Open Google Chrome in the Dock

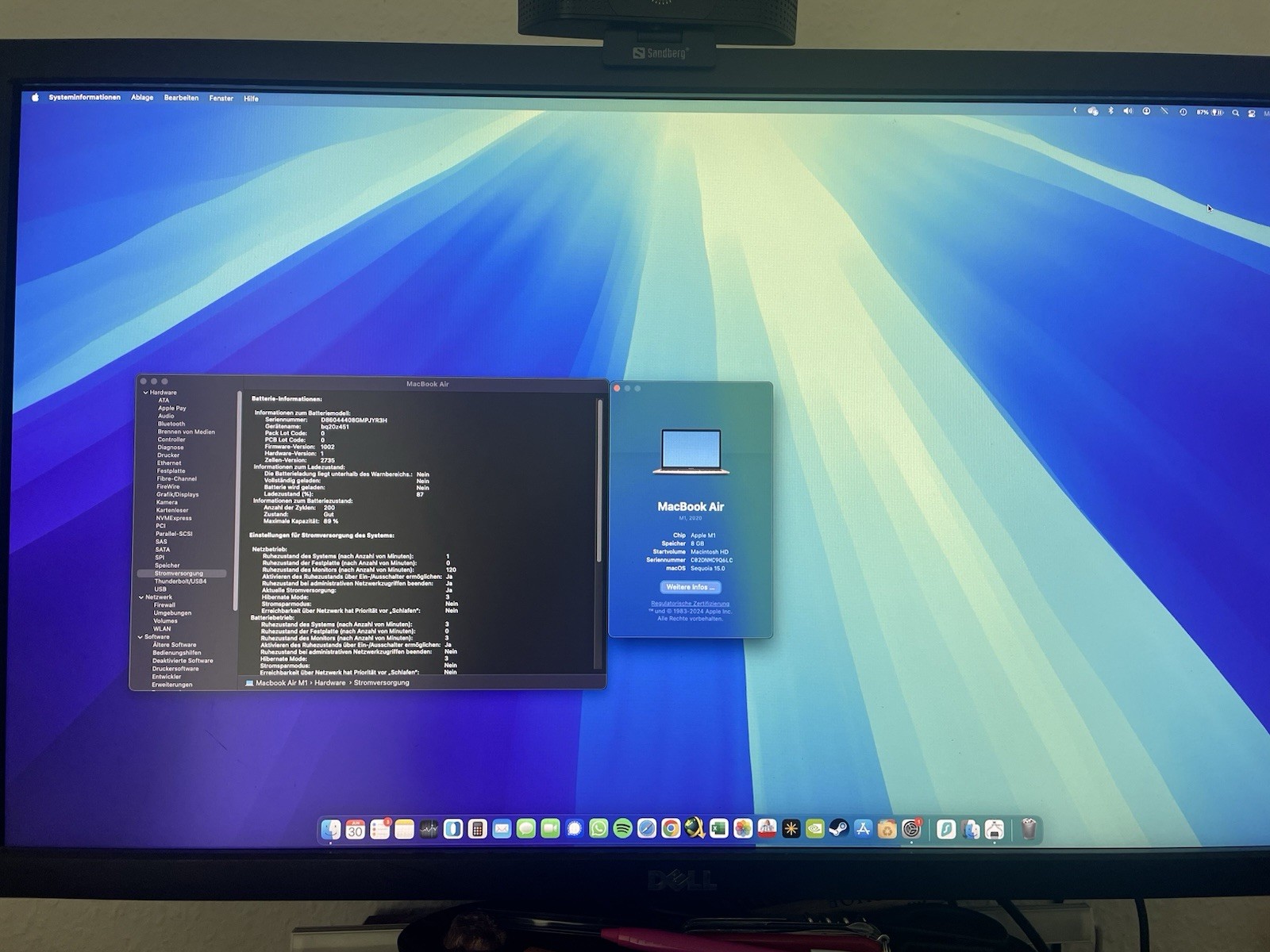[x=671, y=830]
